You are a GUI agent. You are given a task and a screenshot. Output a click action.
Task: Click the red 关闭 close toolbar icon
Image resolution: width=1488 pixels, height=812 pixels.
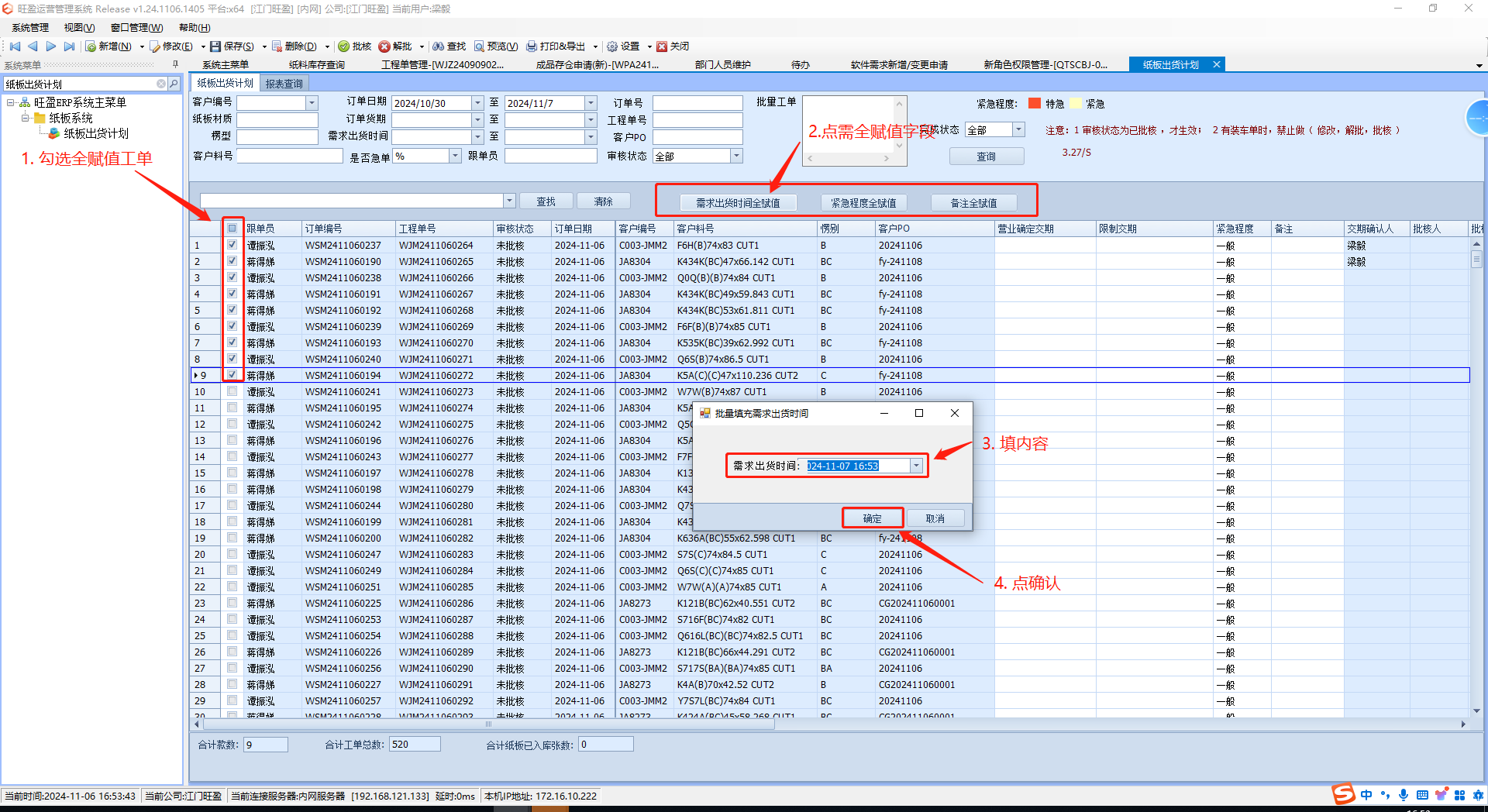(x=662, y=46)
